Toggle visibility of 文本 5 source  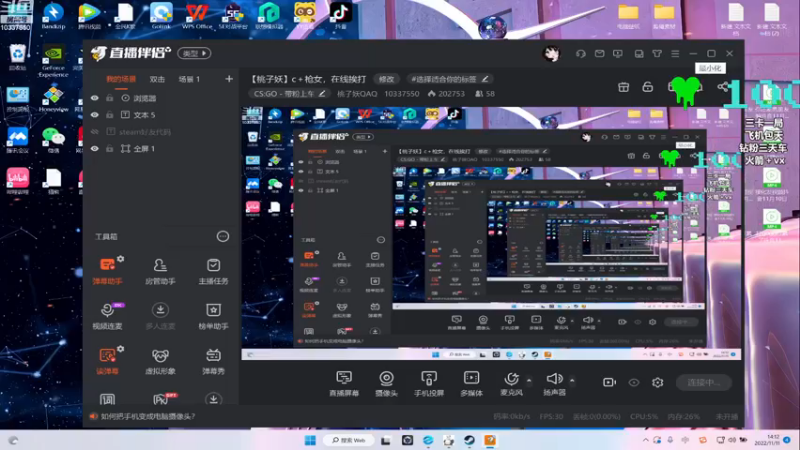95,115
